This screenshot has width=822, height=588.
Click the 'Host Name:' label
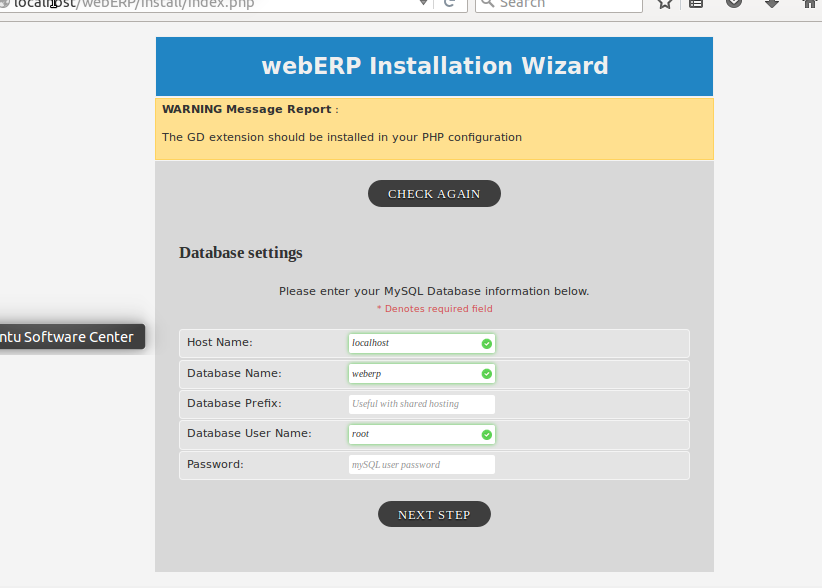click(x=220, y=342)
